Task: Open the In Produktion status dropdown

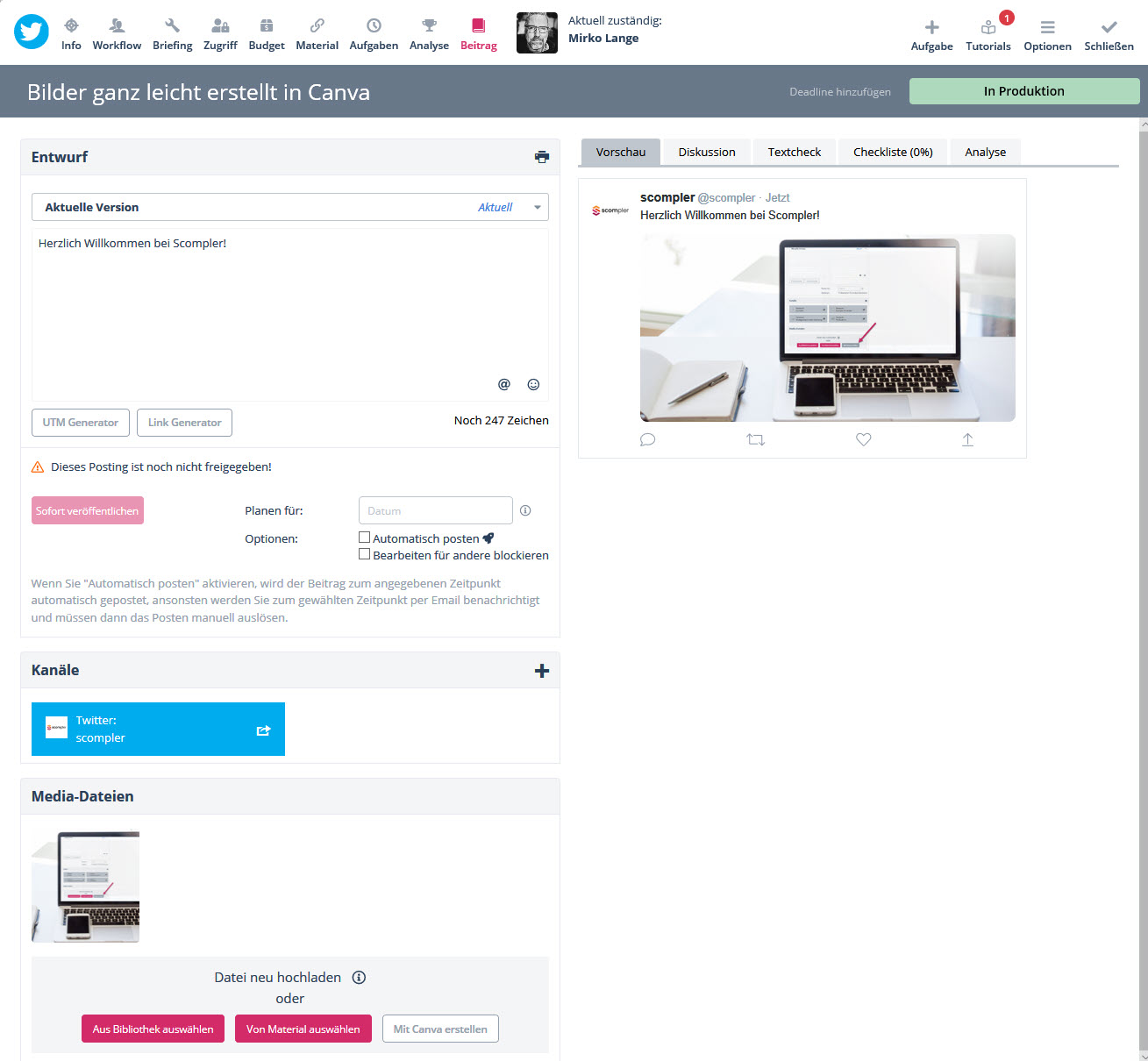Action: (1023, 91)
